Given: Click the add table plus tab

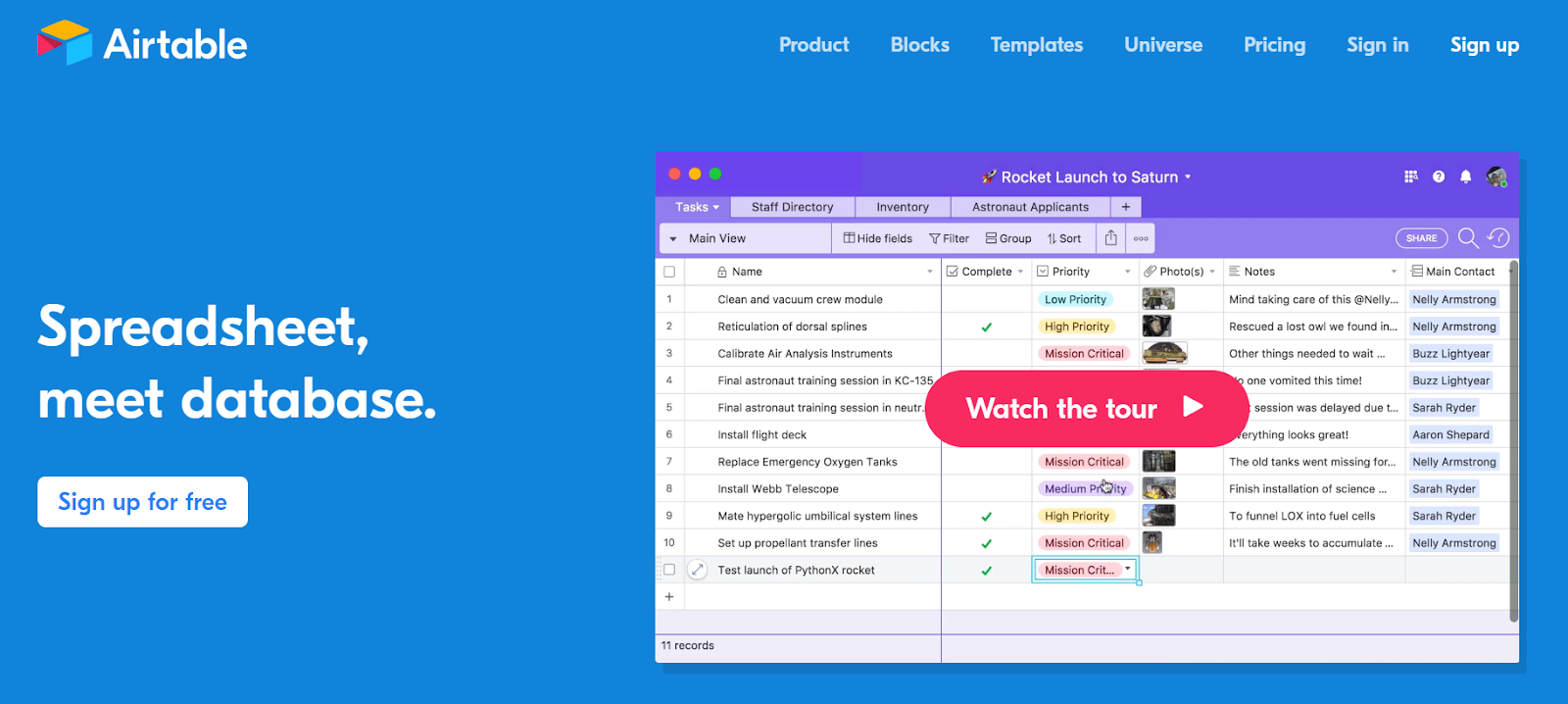Looking at the screenshot, I should 1126,207.
